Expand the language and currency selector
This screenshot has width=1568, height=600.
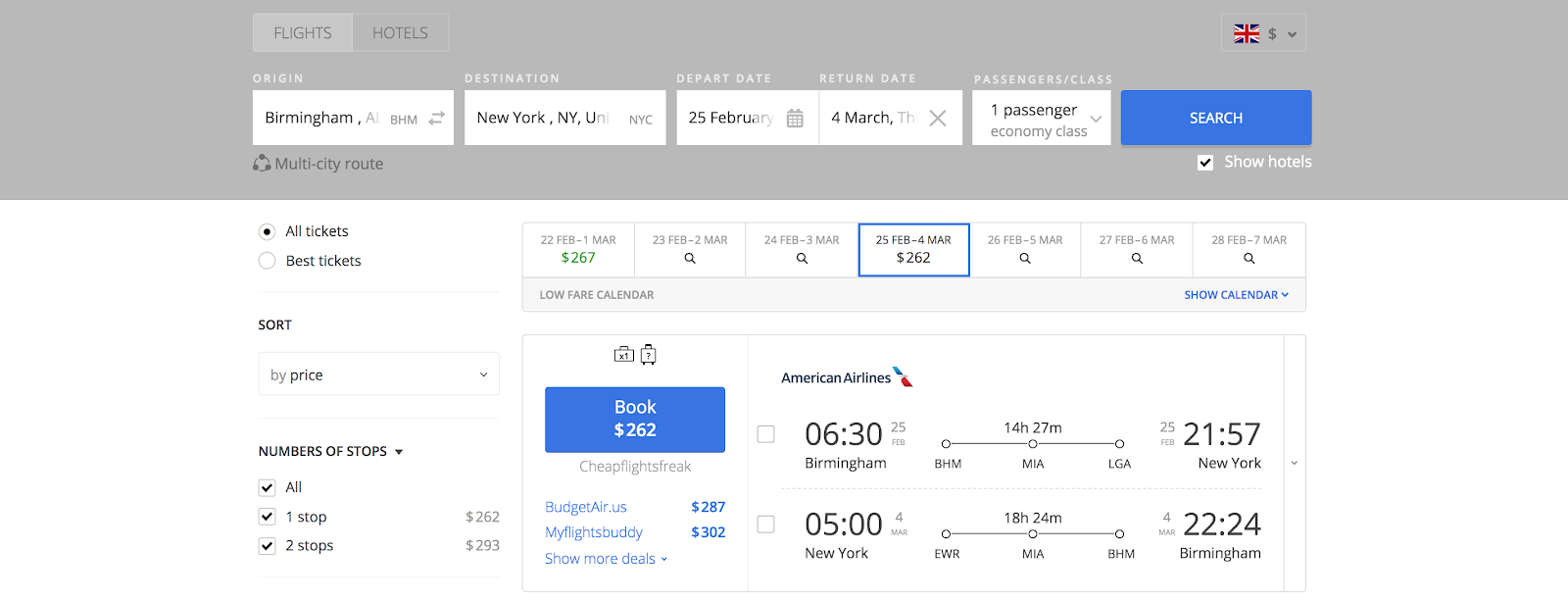[1263, 33]
